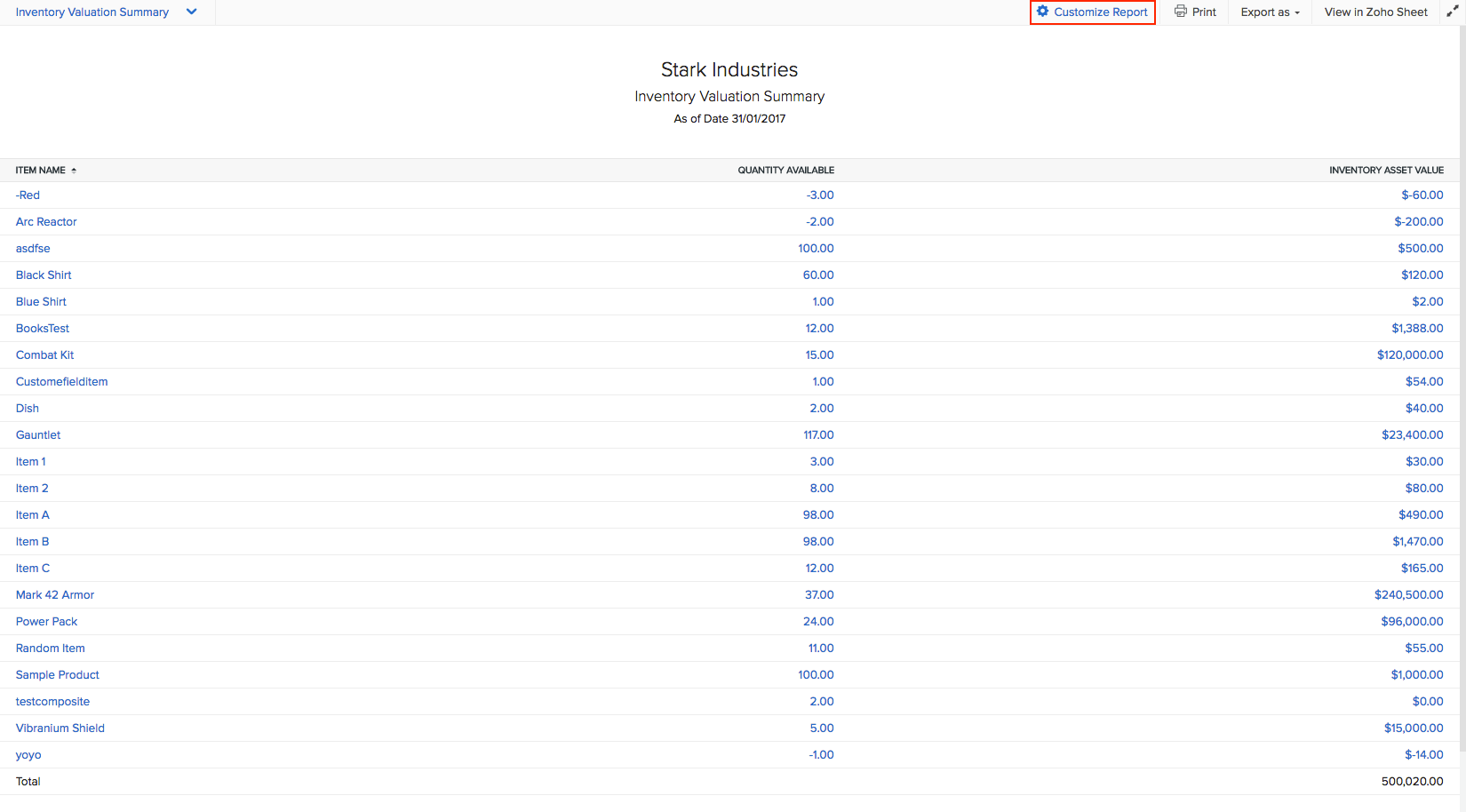Expand the Export as menu

1270,12
